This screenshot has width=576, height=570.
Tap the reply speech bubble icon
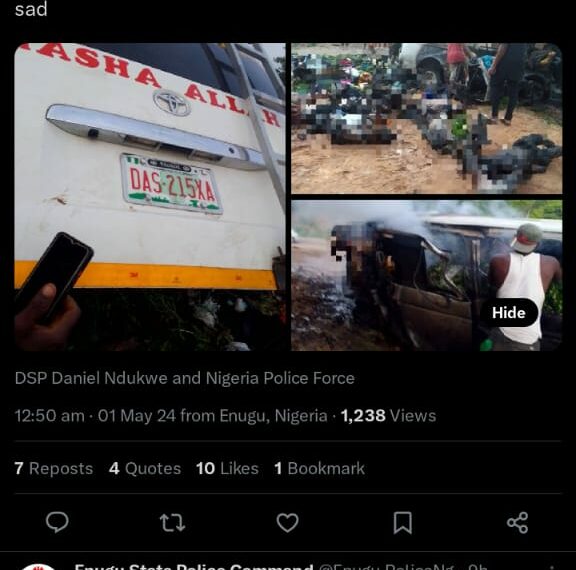pos(57,522)
